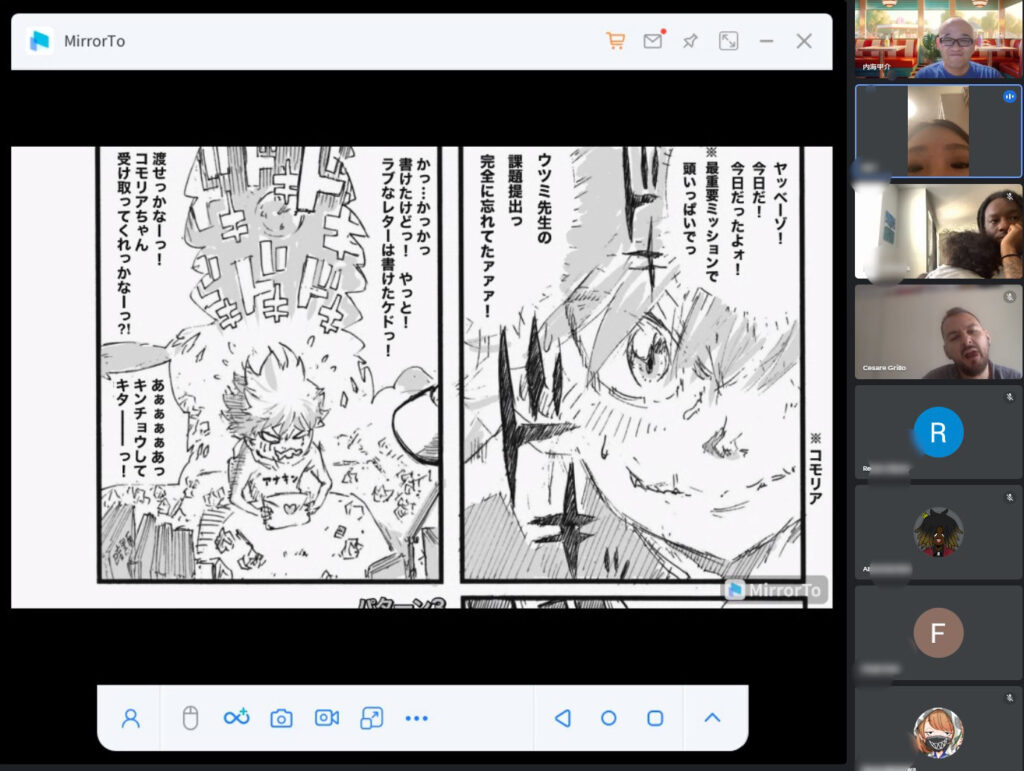Open the mail notifications icon in MirrorTo

[x=653, y=40]
